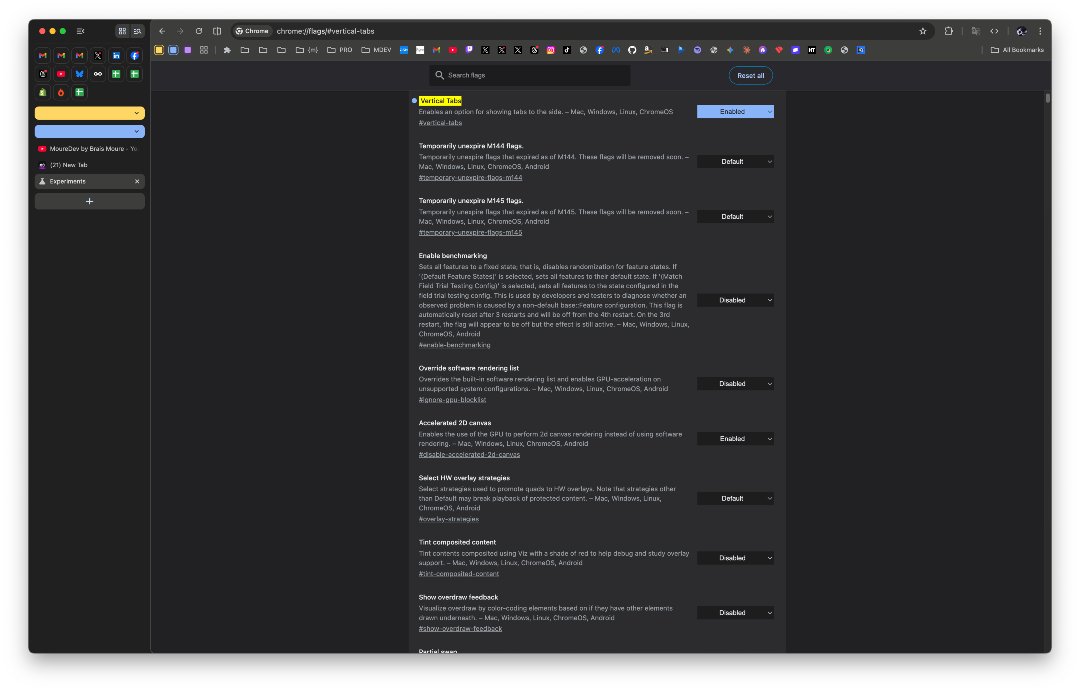Open the pinned LinkedIn tab

click(x=116, y=56)
